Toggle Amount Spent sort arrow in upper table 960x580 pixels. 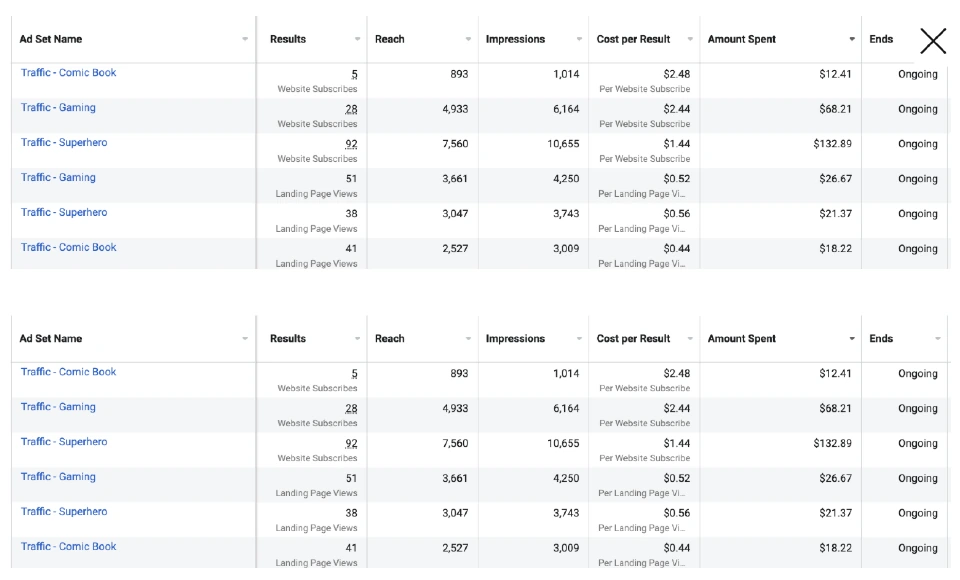coord(852,39)
